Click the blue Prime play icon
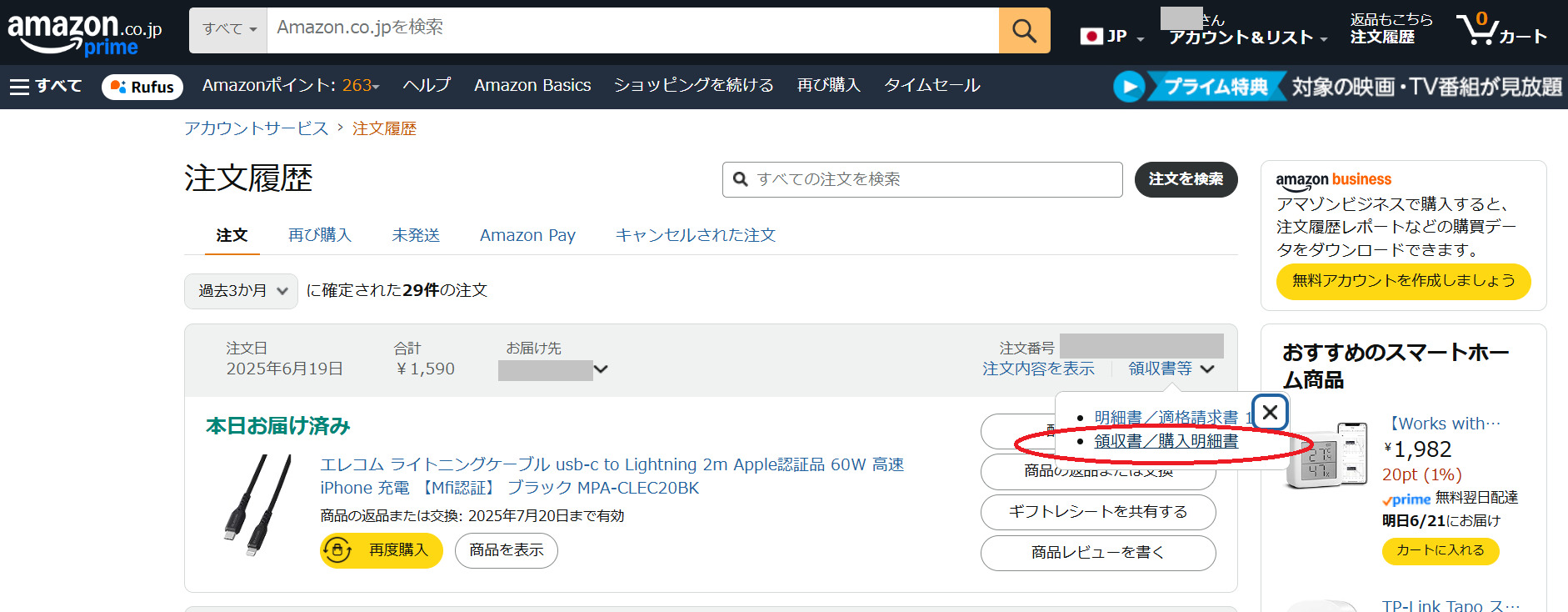The width and height of the screenshot is (1568, 612). (x=1129, y=86)
